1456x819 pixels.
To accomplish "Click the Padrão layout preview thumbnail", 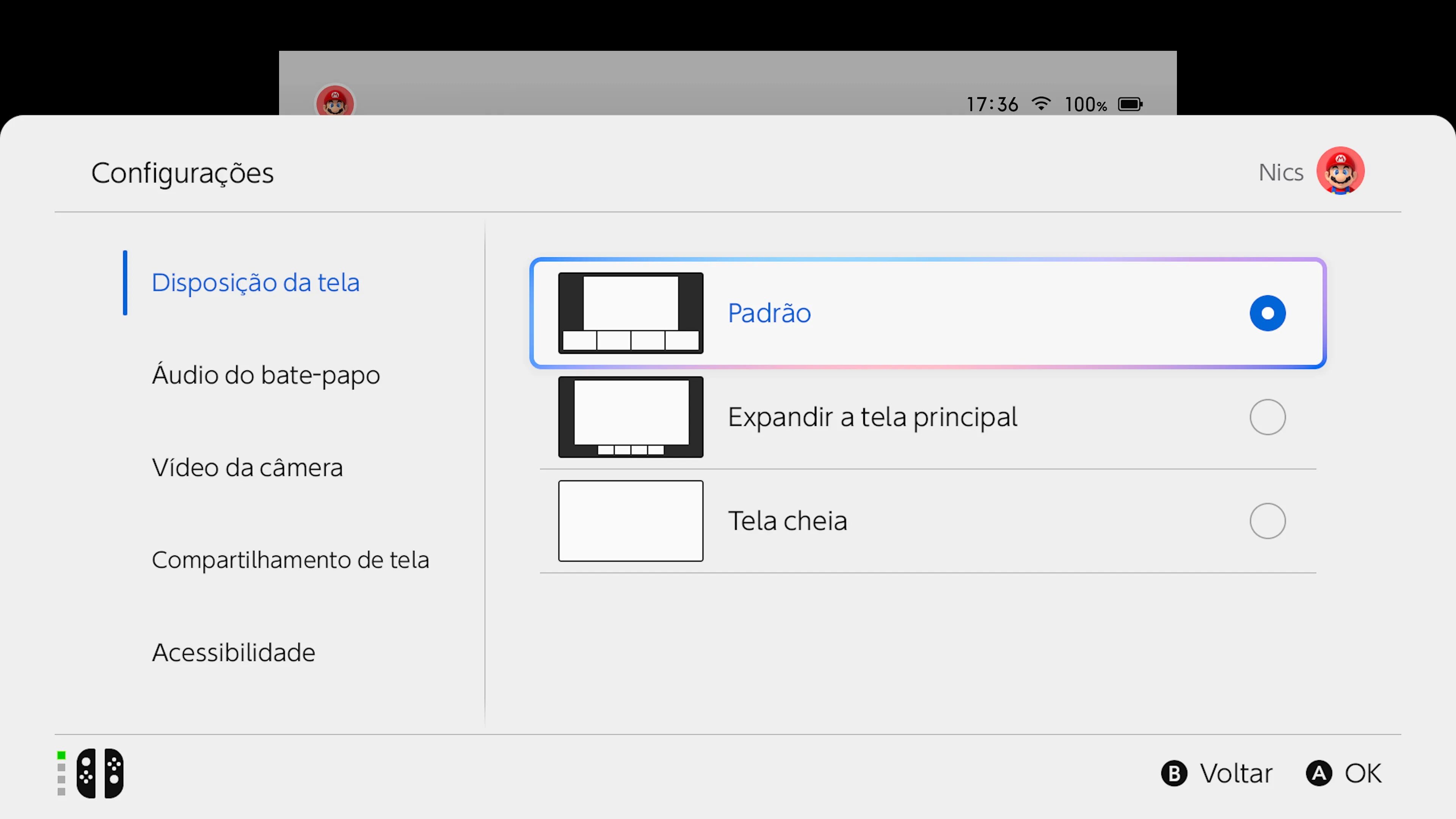I will coord(631,313).
